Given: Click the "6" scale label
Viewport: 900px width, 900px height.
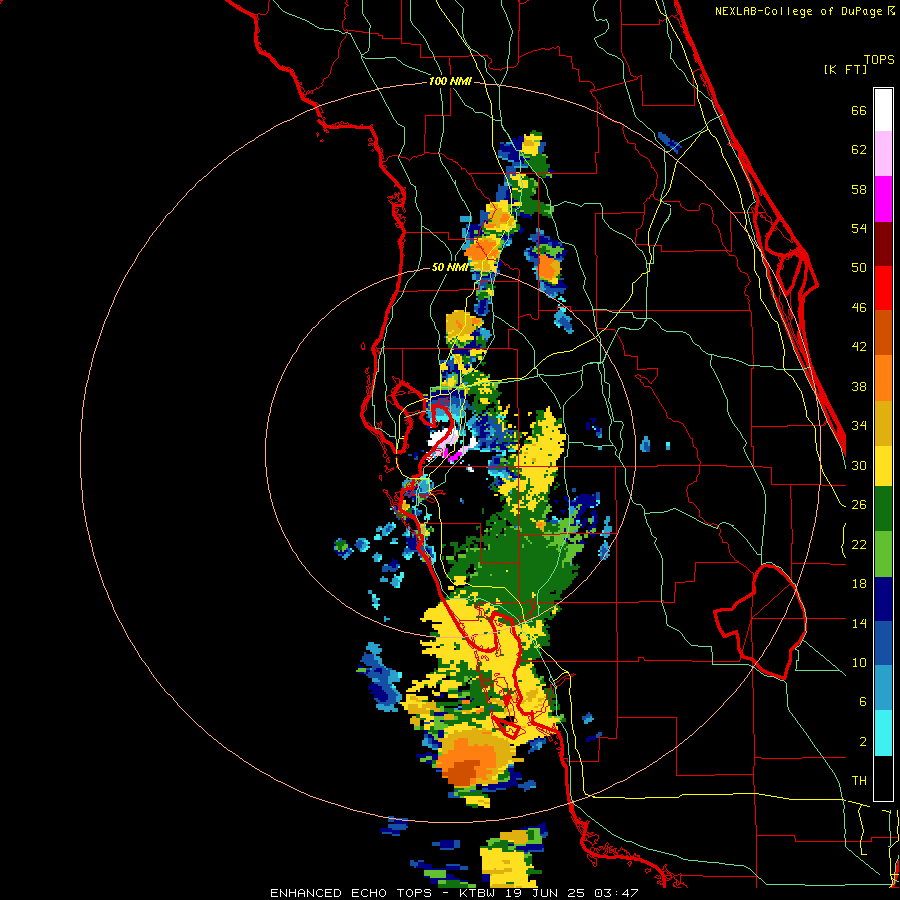Looking at the screenshot, I should pyautogui.click(x=862, y=702).
